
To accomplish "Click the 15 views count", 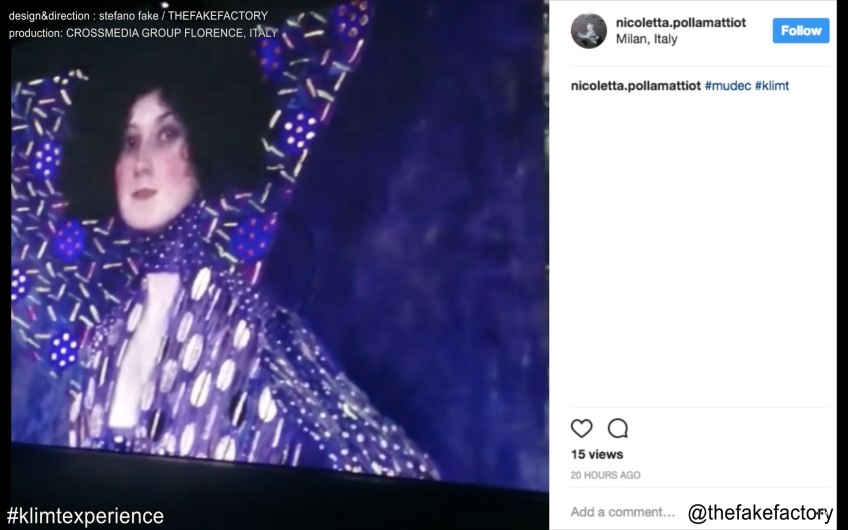I will (597, 454).
